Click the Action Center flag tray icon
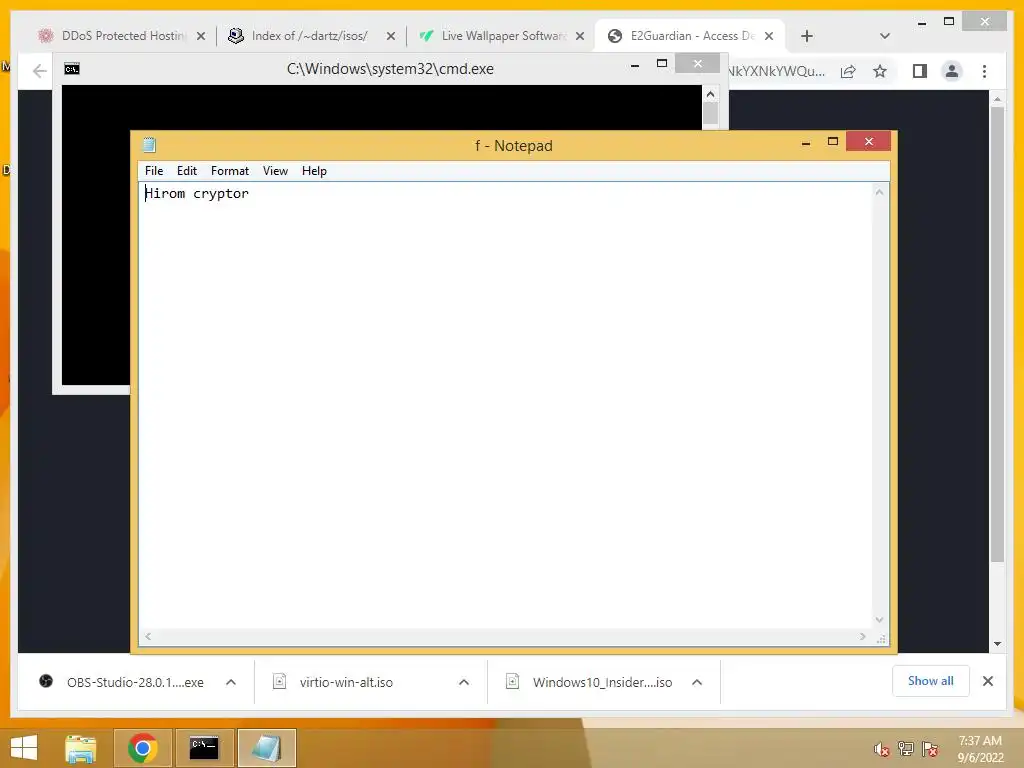1024x768 pixels. point(931,749)
